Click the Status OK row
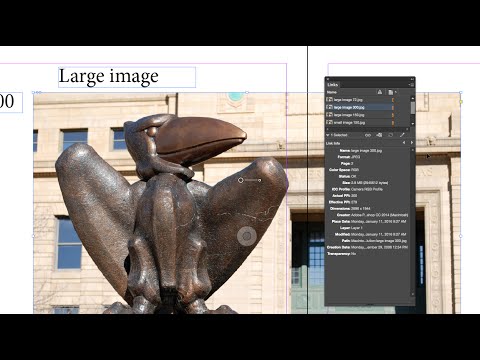Viewport: 480px width, 360px height. (347, 176)
